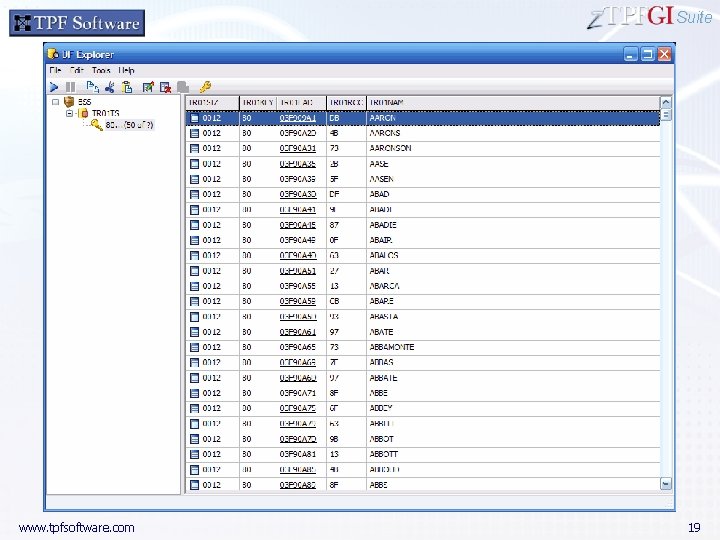
Task: Click address 03F90A55 in ABARCA row
Action: tap(298, 286)
